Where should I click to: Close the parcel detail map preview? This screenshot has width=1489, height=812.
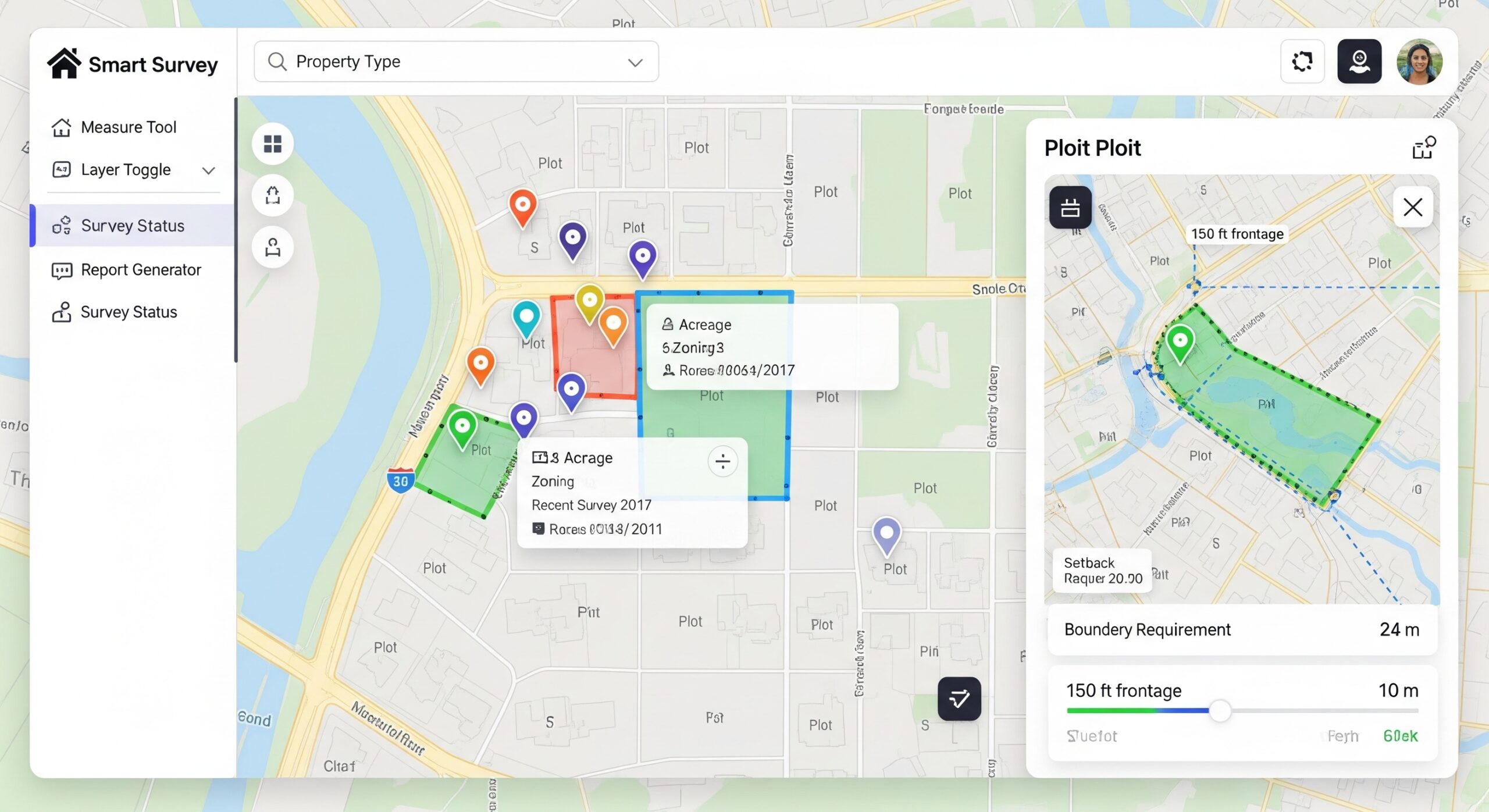tap(1412, 207)
